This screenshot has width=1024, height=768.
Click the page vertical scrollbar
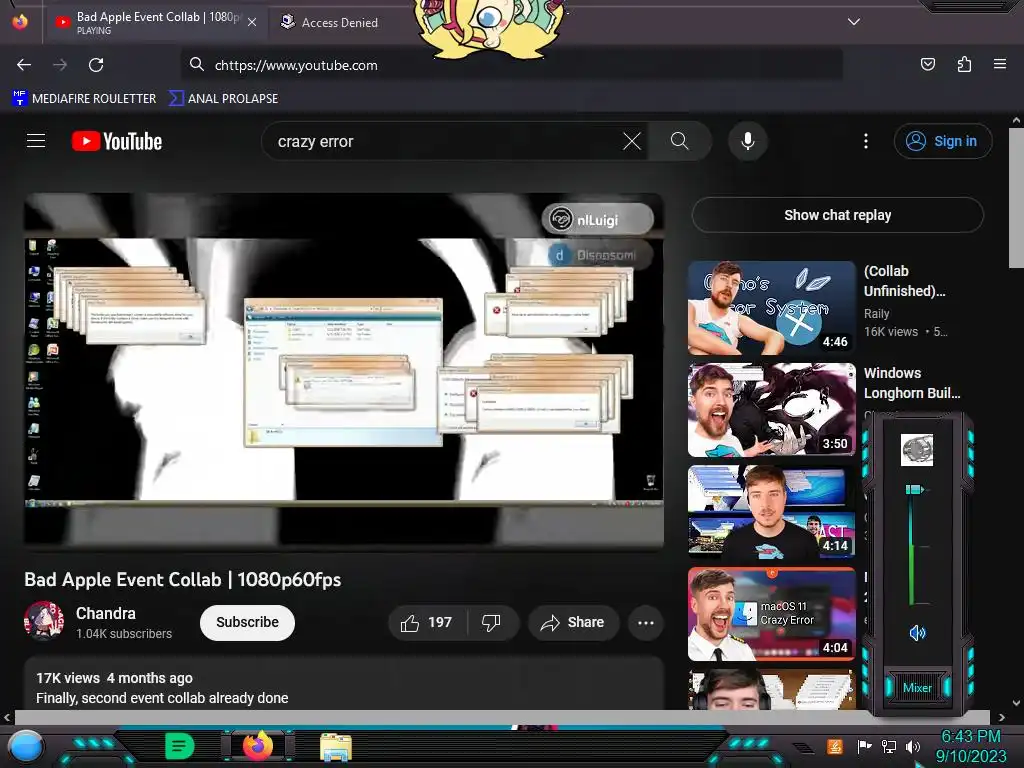[x=1016, y=197]
